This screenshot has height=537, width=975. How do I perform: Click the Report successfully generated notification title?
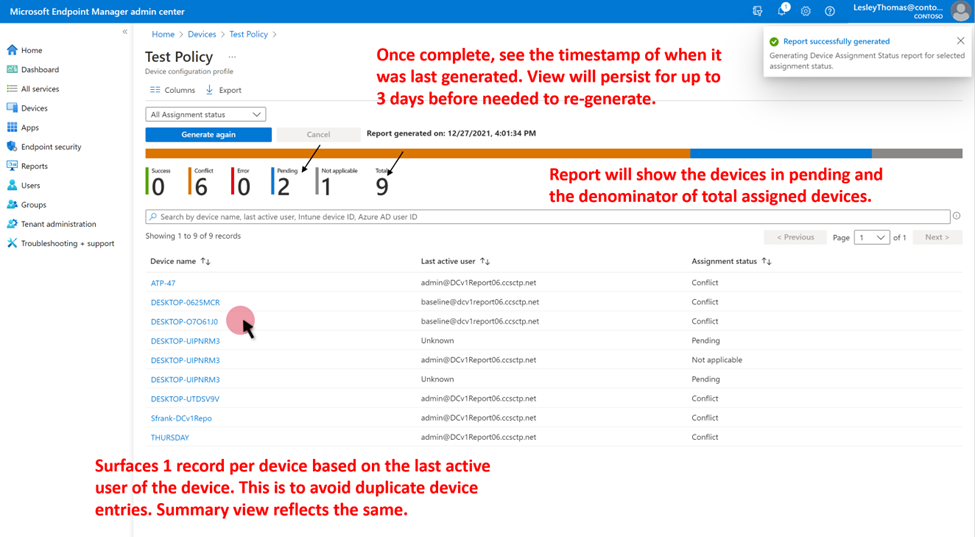coord(836,41)
